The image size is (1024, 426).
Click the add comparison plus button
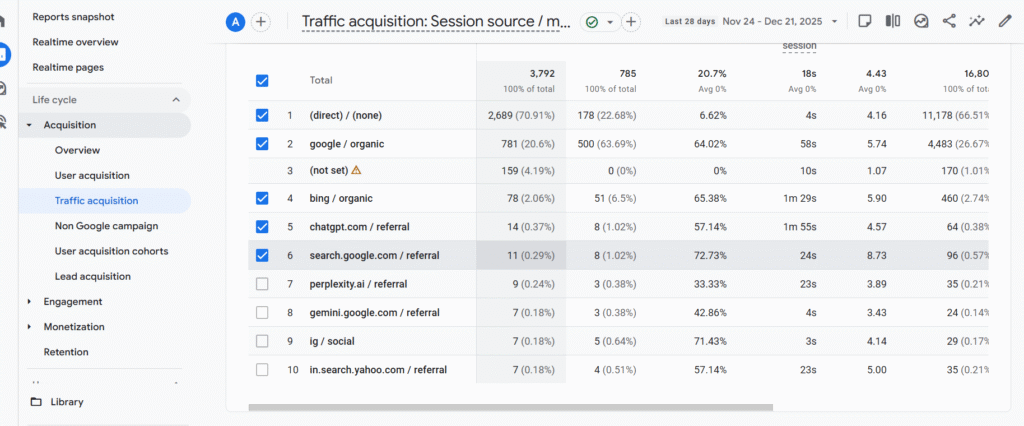261,22
